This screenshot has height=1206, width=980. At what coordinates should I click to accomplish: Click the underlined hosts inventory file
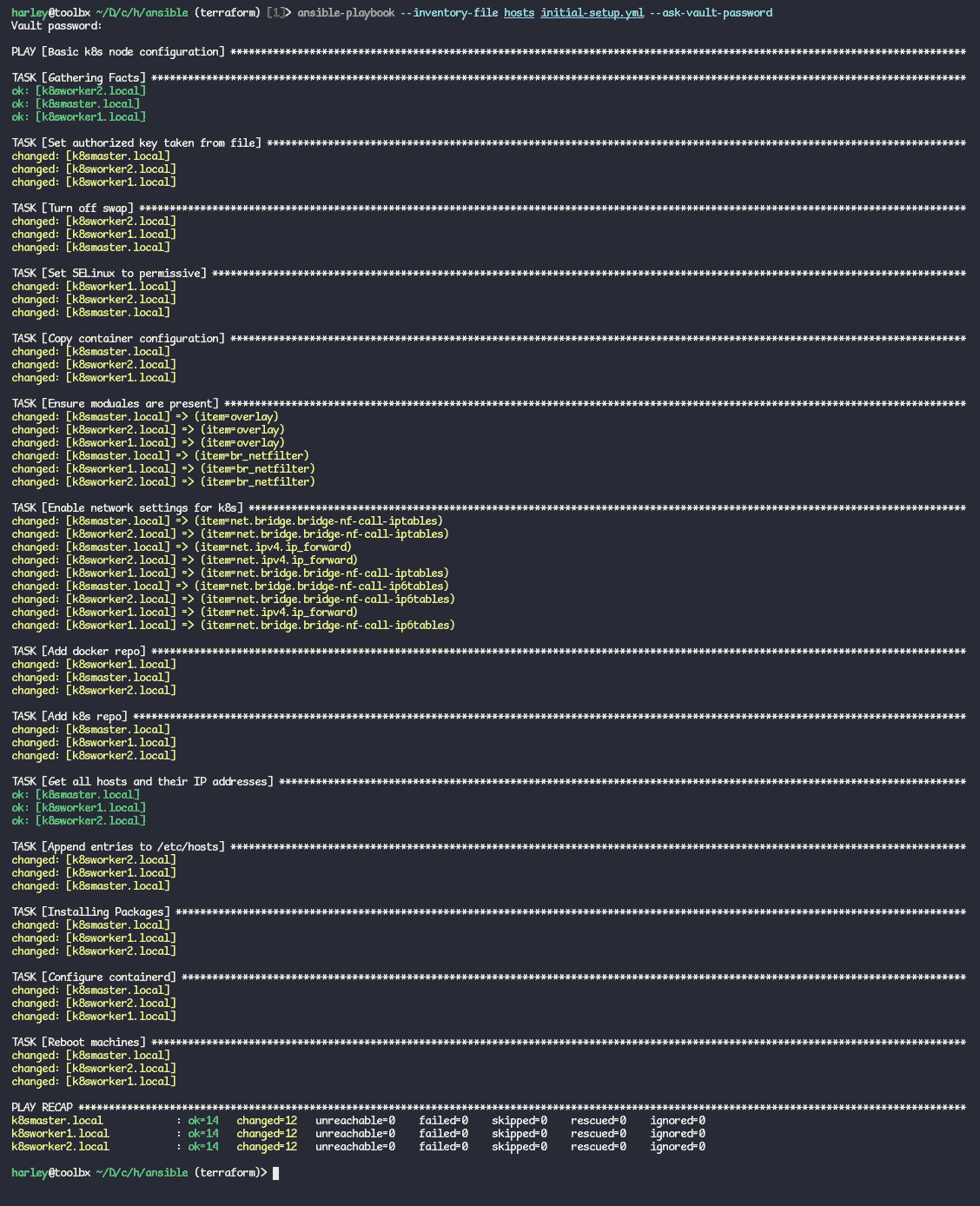519,13
